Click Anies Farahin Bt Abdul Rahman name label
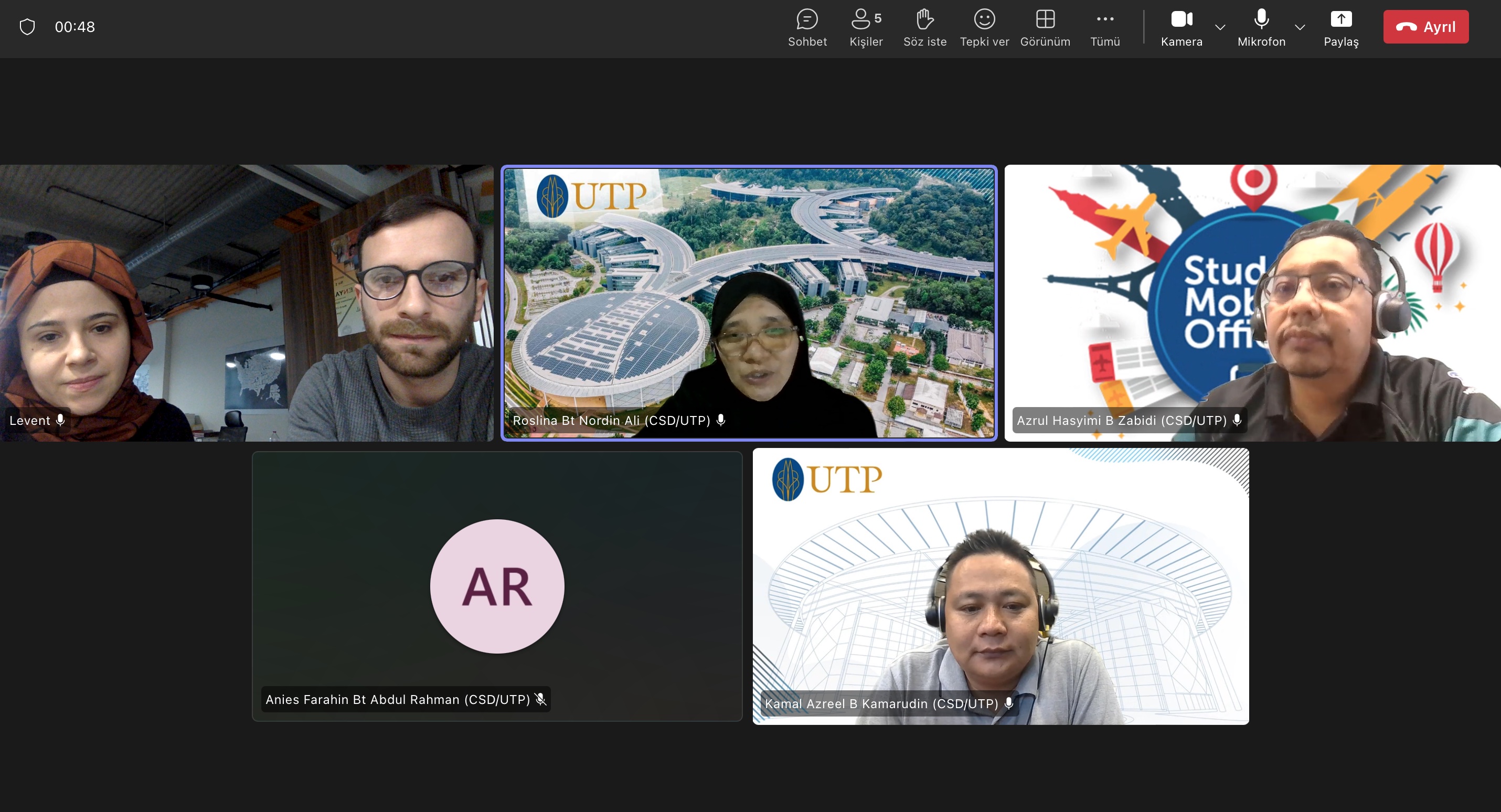The width and height of the screenshot is (1501, 812). pos(397,699)
